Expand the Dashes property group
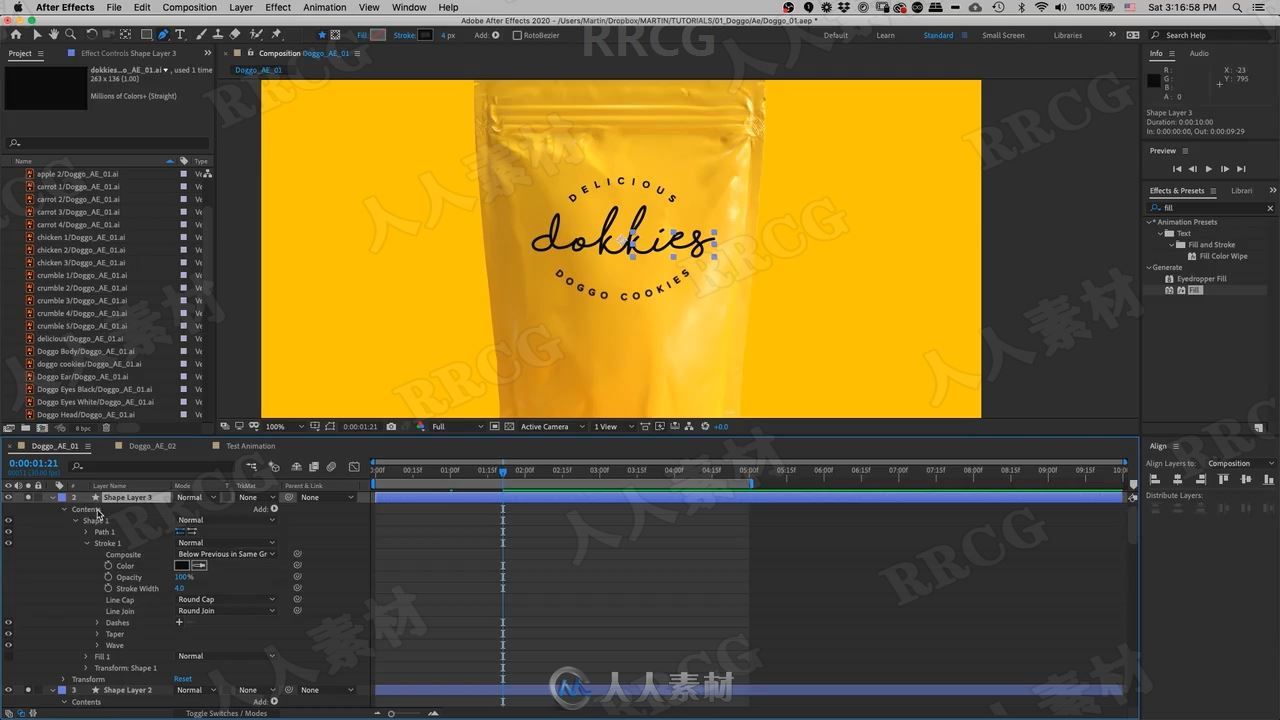Screen dimensions: 1280x720 [x=97, y=622]
